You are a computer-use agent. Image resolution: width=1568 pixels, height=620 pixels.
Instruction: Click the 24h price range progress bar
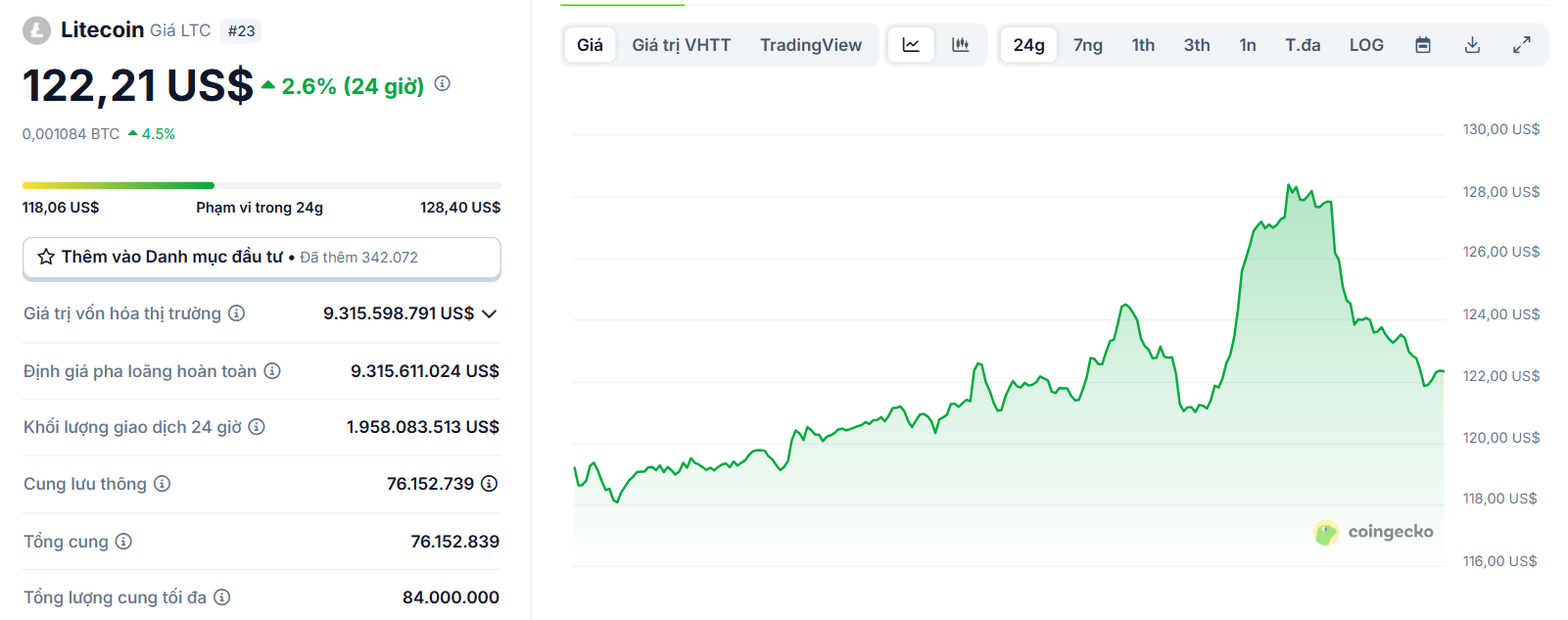[x=261, y=185]
